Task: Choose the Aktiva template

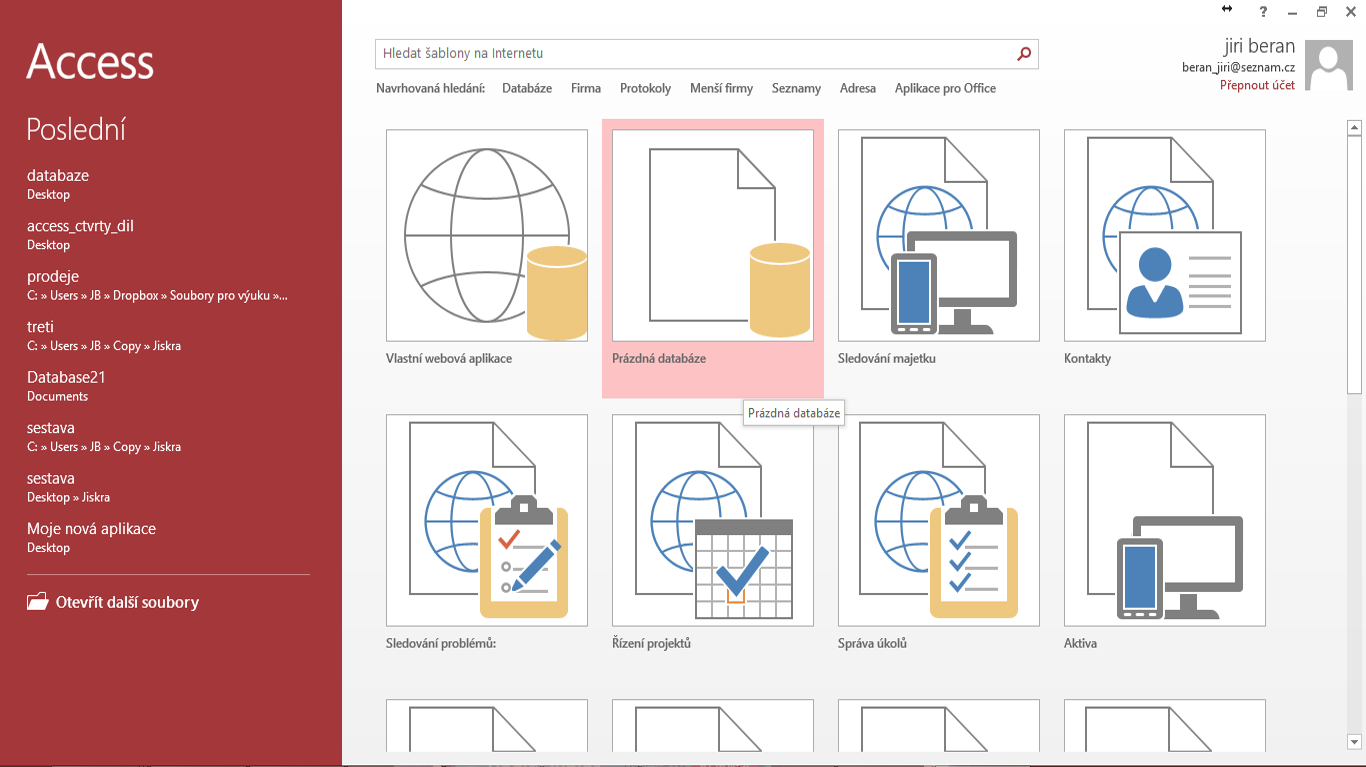Action: [1165, 521]
